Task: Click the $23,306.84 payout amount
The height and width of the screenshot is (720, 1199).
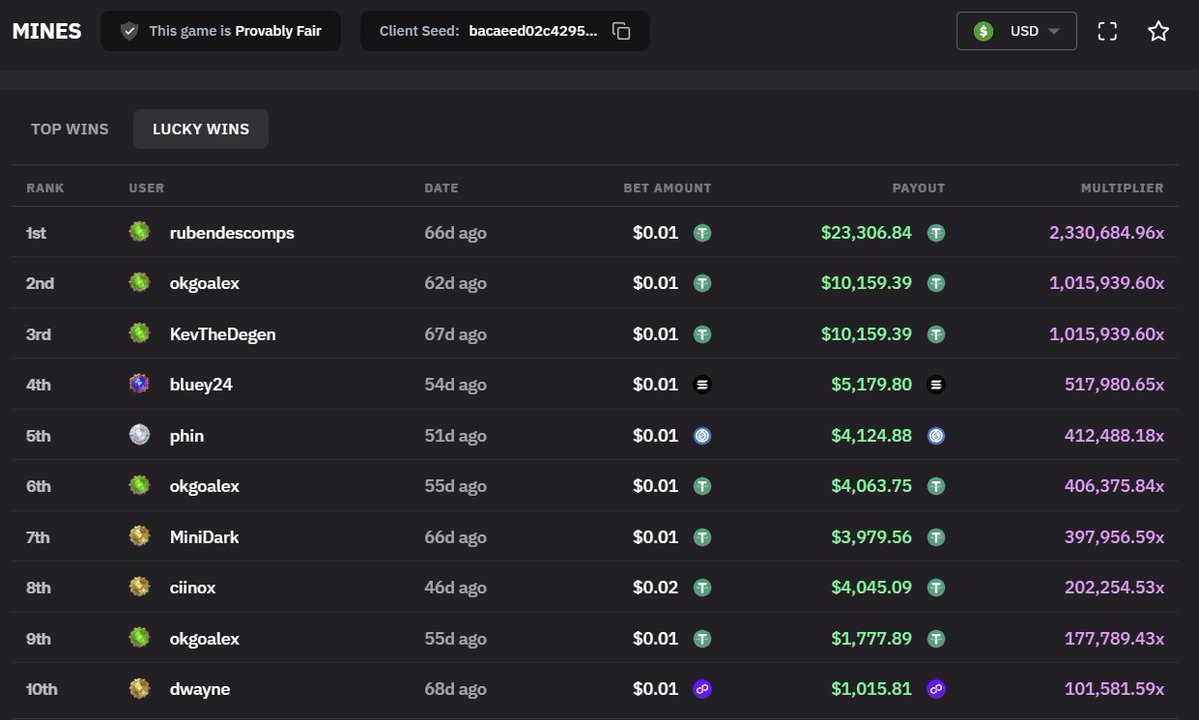Action: (866, 232)
